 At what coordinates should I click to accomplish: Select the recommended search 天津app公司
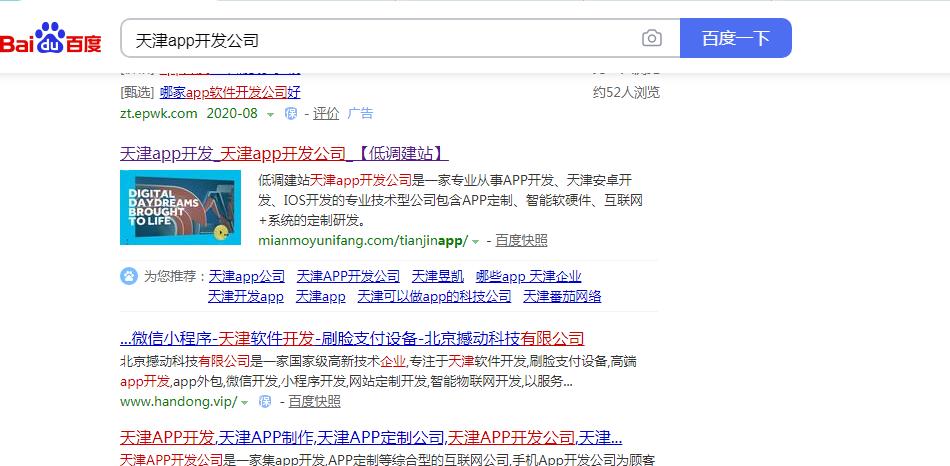pyautogui.click(x=247, y=276)
